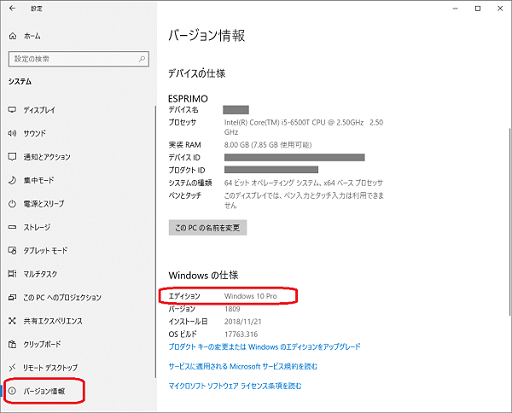The image size is (512, 413).
Task: Click the 64 ビット system type value
Action: (x=303, y=183)
